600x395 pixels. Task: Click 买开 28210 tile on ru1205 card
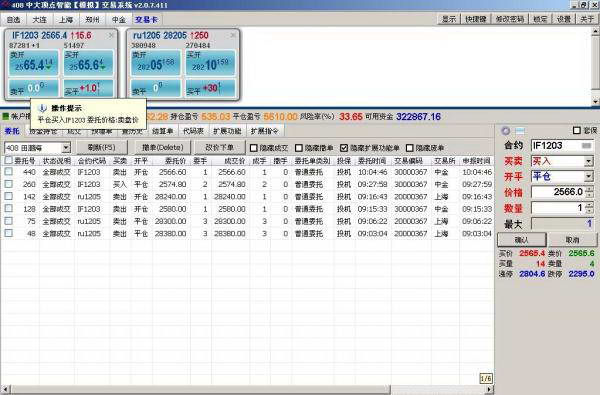[210, 63]
